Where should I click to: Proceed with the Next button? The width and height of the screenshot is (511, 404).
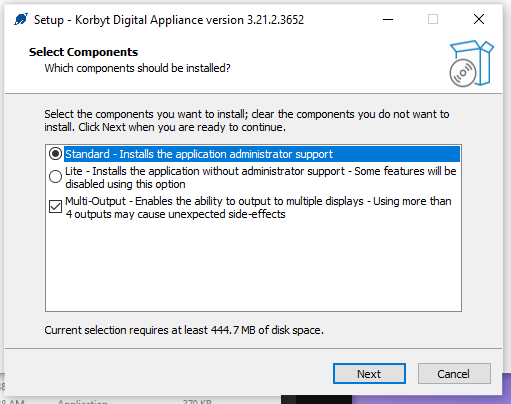pyautogui.click(x=369, y=374)
